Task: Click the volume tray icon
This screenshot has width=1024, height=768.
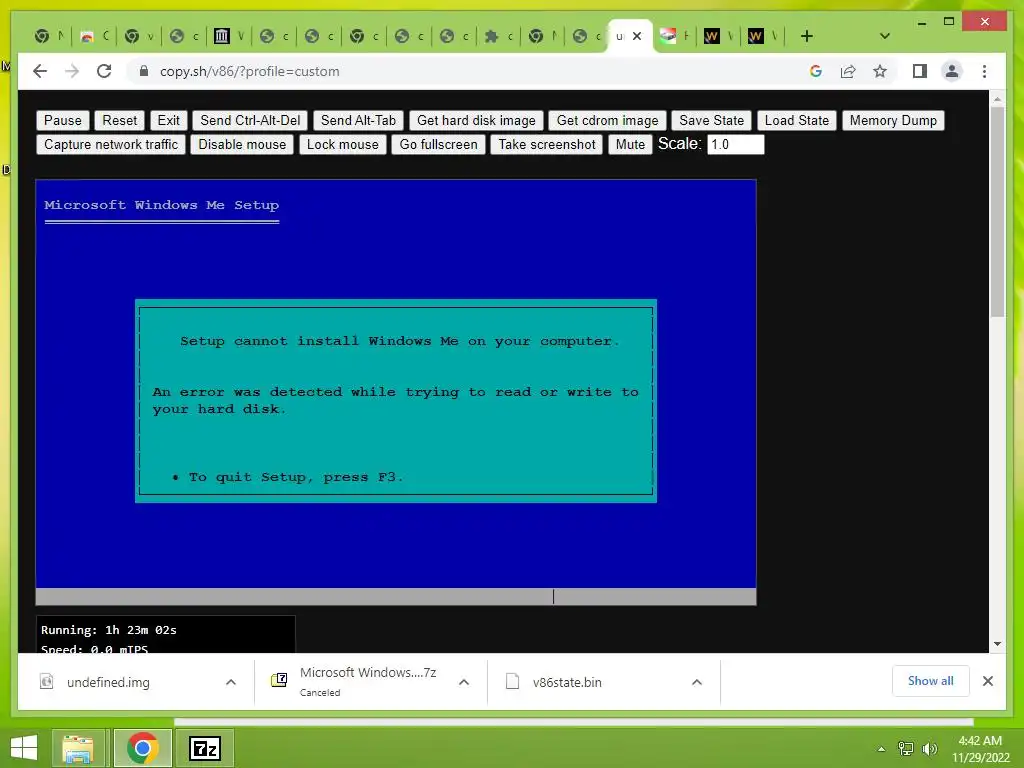Action: point(929,748)
